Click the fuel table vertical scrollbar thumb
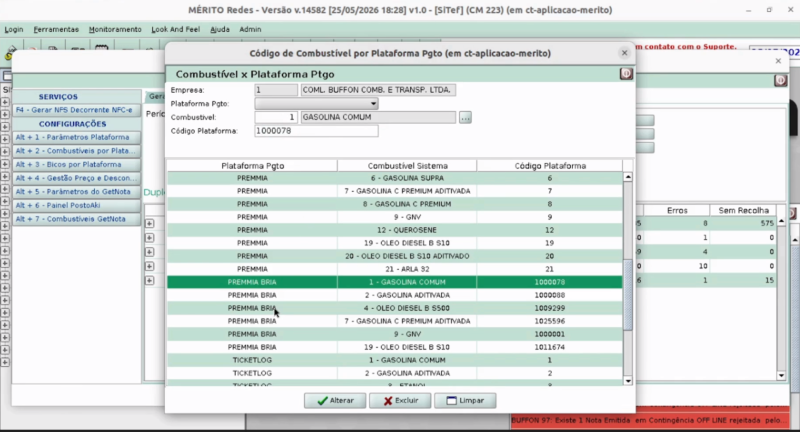 point(628,294)
